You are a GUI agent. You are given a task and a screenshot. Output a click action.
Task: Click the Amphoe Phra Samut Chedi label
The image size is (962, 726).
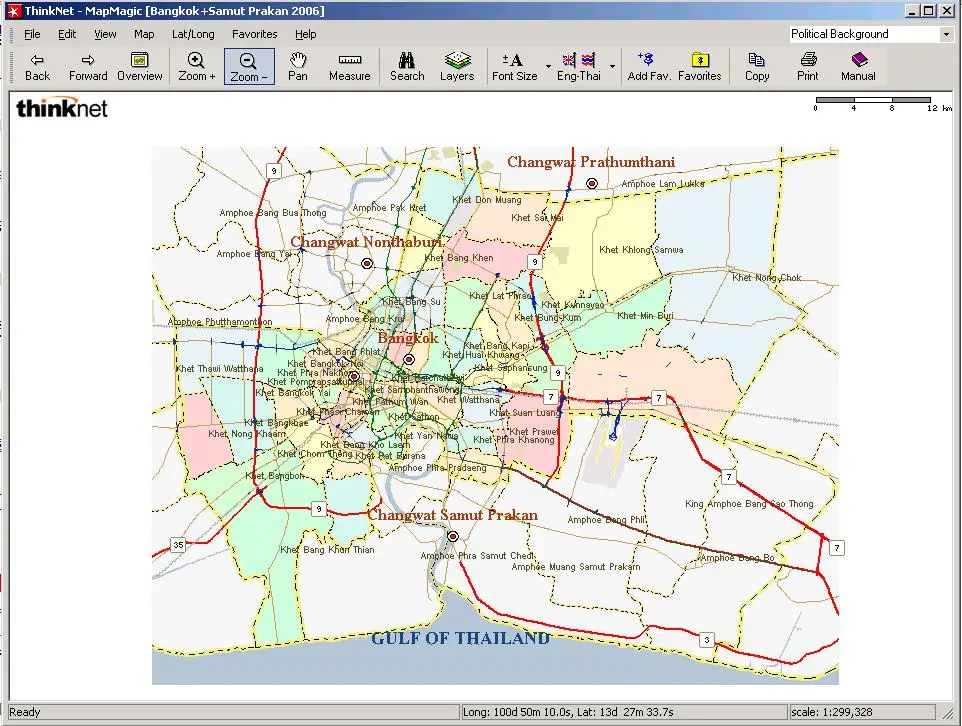(x=477, y=556)
